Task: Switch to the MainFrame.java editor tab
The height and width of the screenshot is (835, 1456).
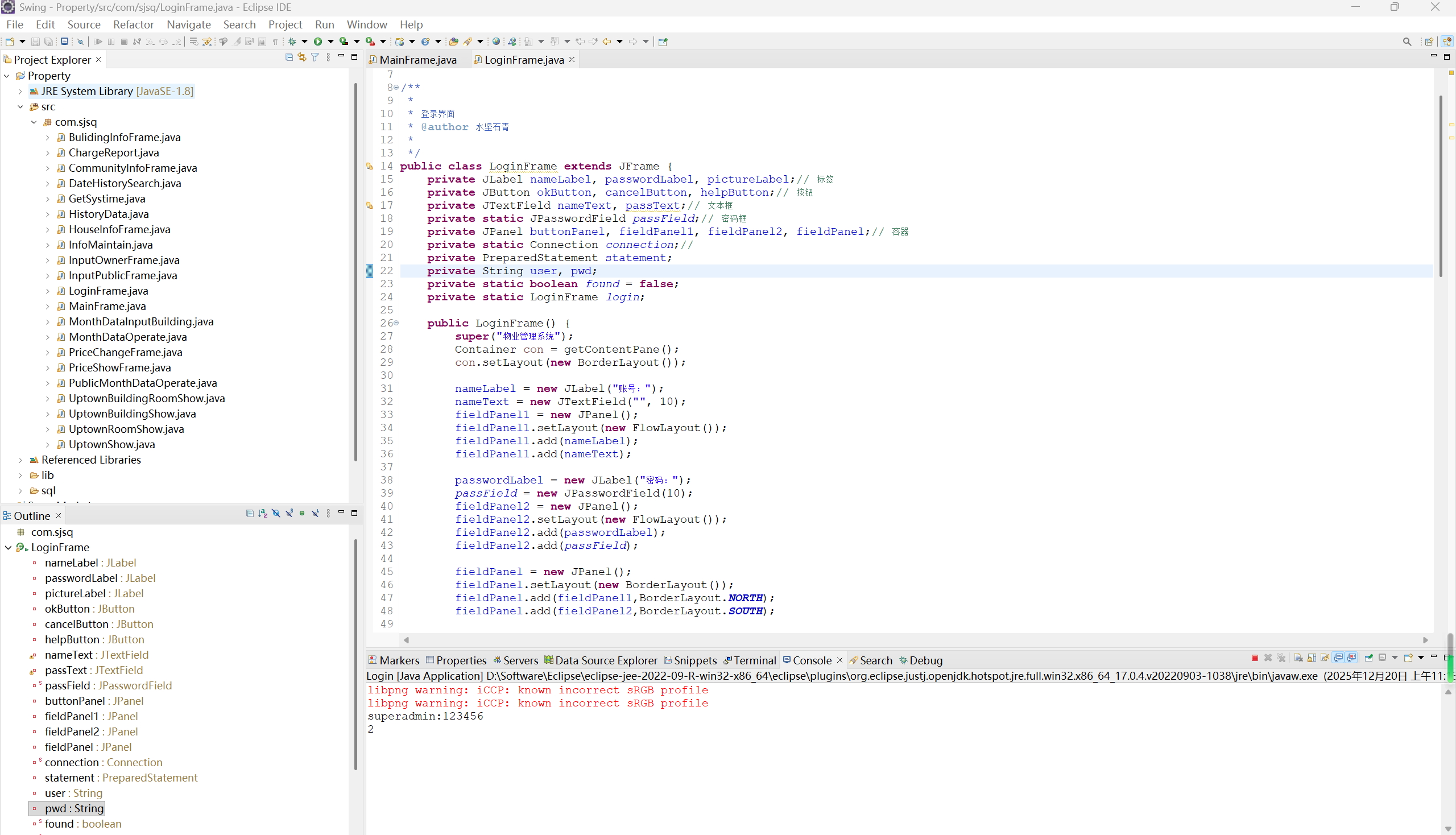Action: tap(417, 60)
